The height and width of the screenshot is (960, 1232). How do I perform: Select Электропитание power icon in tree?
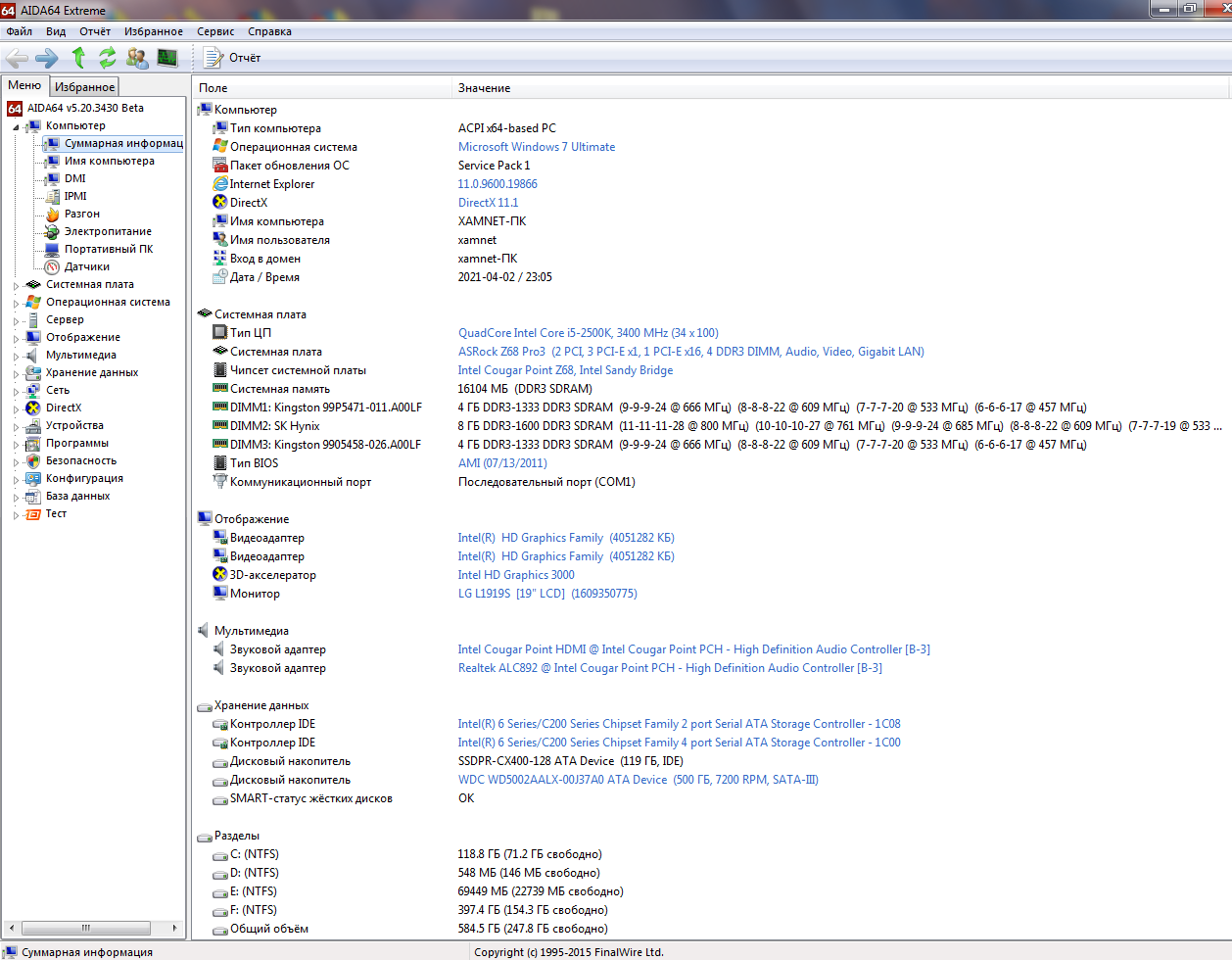52,231
